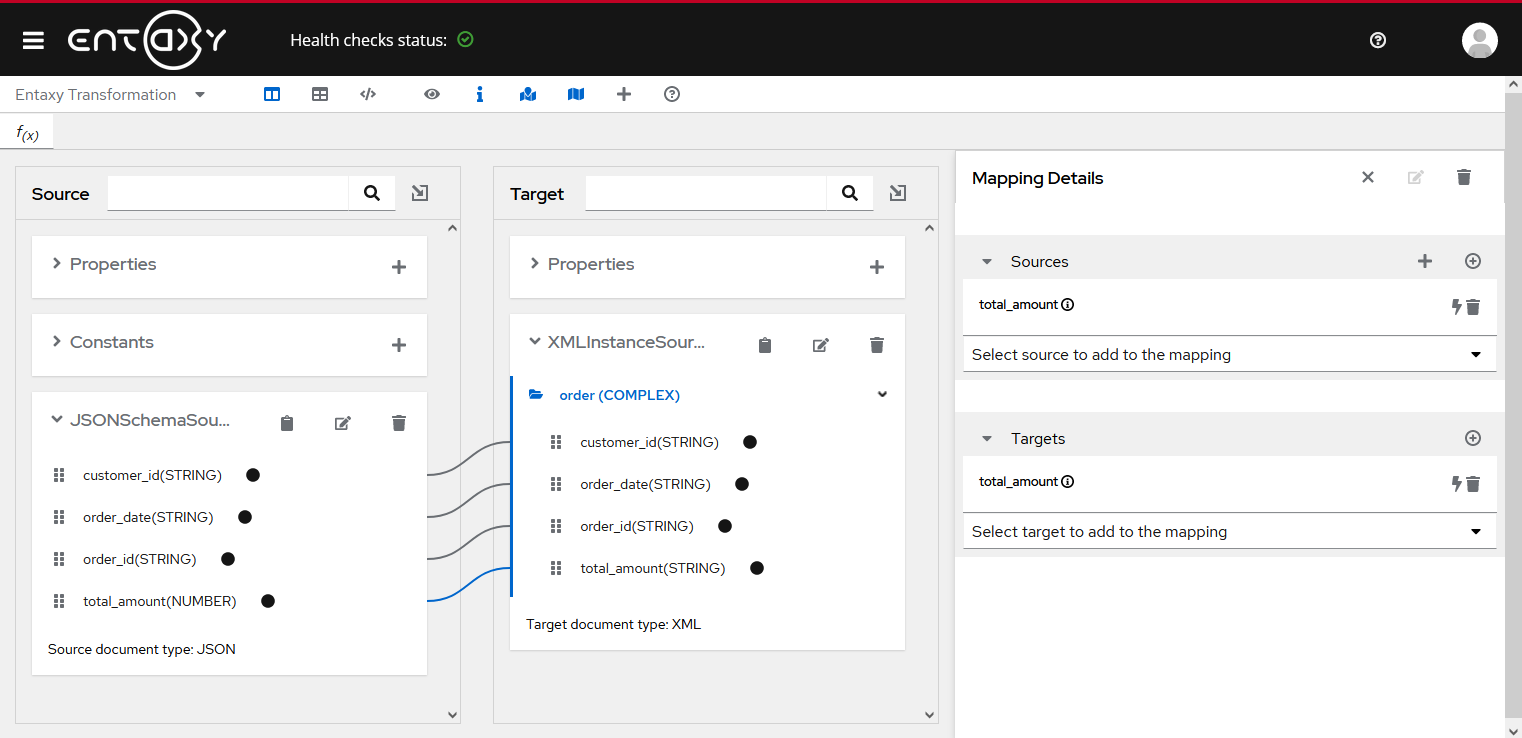Image resolution: width=1522 pixels, height=738 pixels.
Task: Click the edit icon for XMLInstanceSource document
Action: click(x=821, y=345)
